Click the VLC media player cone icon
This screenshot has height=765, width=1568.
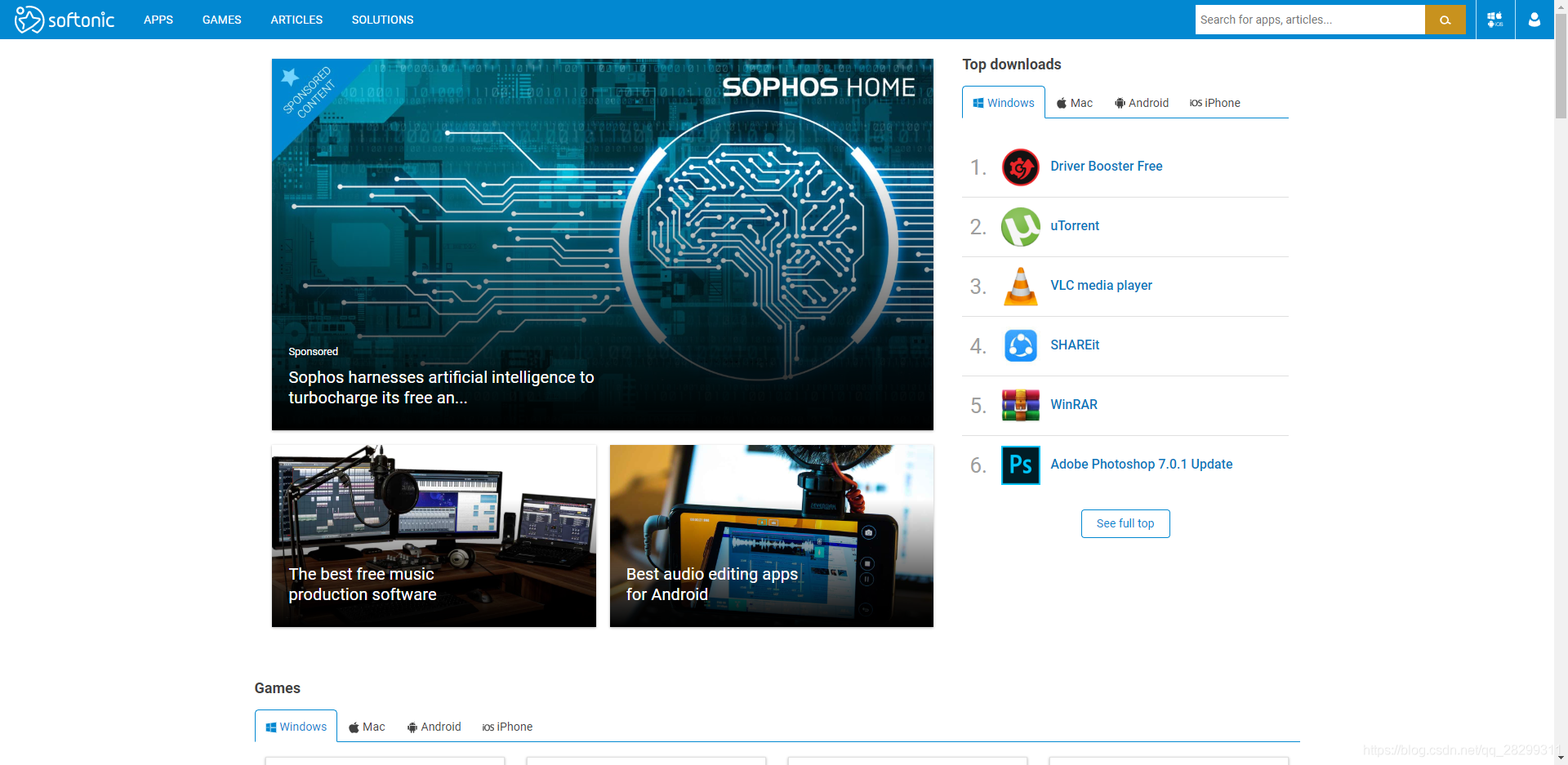click(x=1020, y=287)
